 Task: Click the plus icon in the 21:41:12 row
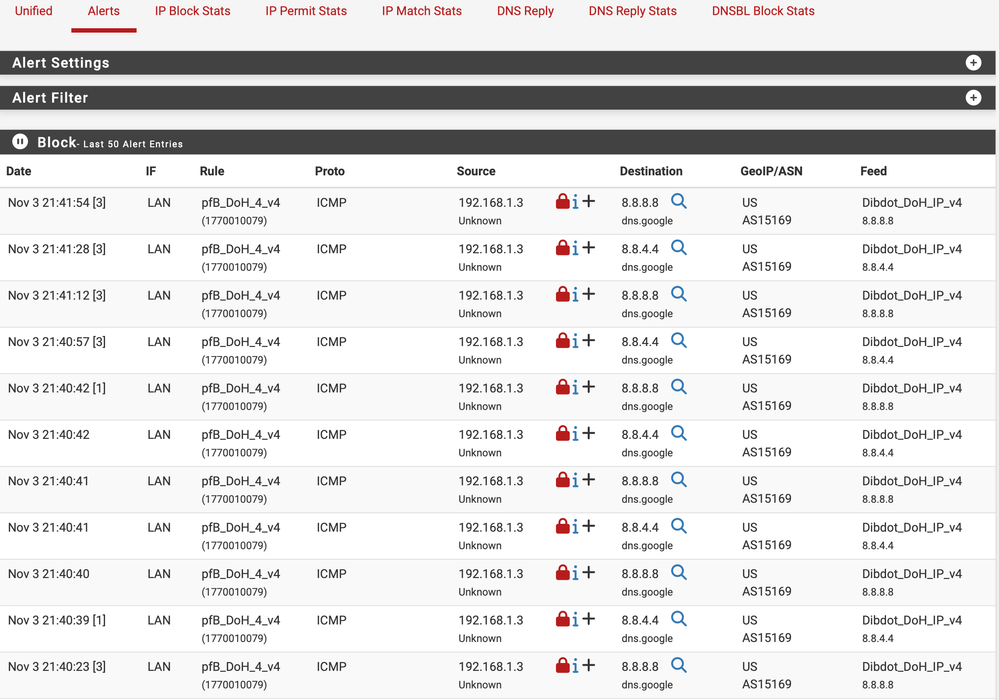[x=589, y=294]
